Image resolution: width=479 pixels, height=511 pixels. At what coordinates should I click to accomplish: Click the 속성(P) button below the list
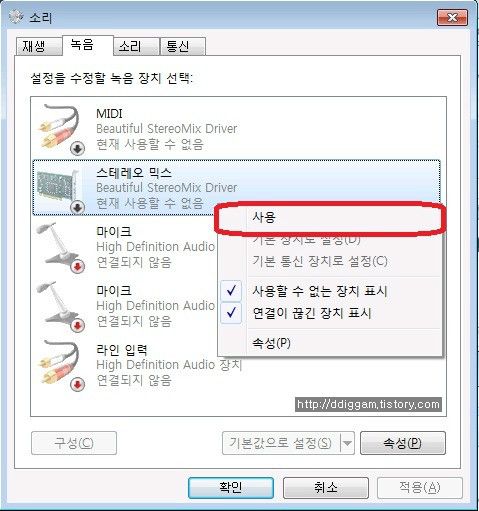[403, 443]
